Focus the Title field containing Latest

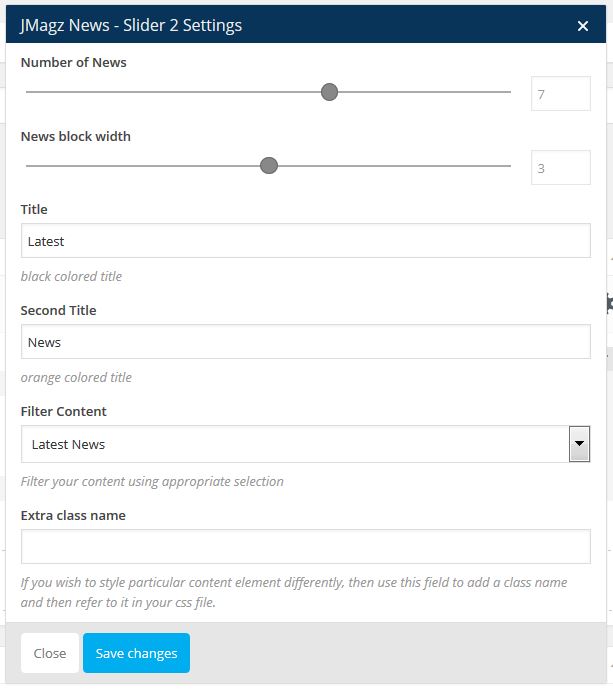[305, 241]
